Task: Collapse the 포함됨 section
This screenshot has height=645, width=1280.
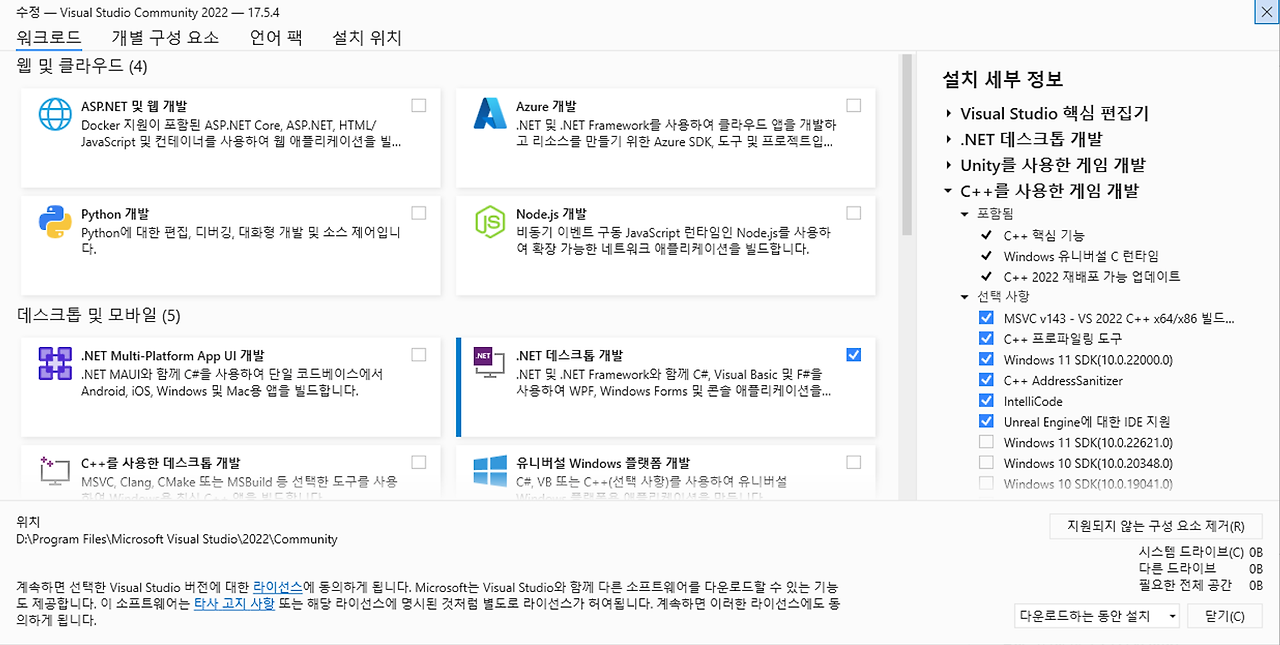Action: (x=965, y=214)
